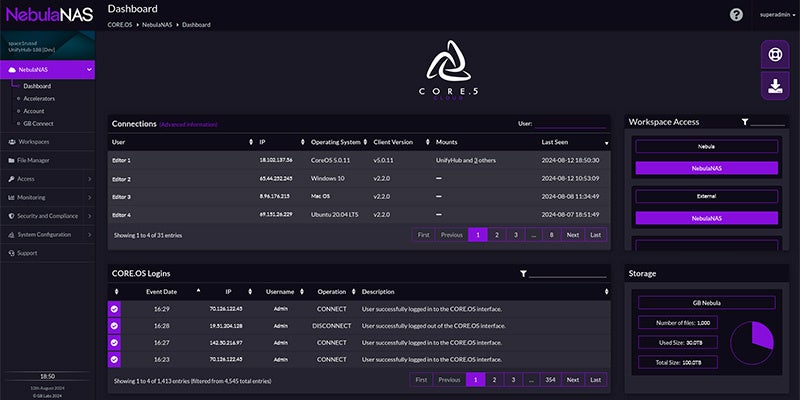Click NebulaNAS button under Nebula workspace
Image resolution: width=800 pixels, height=400 pixels.
click(x=707, y=168)
